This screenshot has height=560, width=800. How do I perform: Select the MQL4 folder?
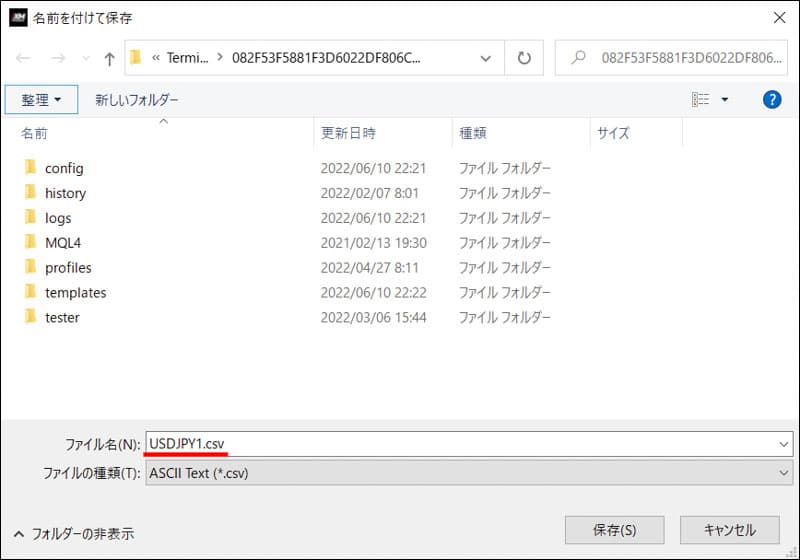(x=62, y=243)
